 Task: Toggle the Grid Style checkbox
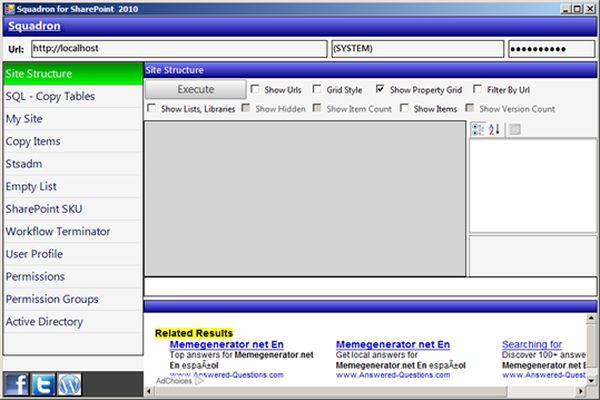pos(316,89)
